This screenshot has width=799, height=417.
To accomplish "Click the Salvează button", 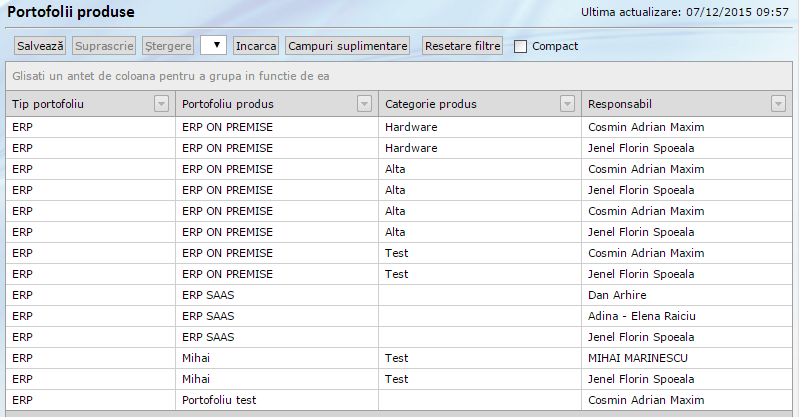I will click(40, 46).
